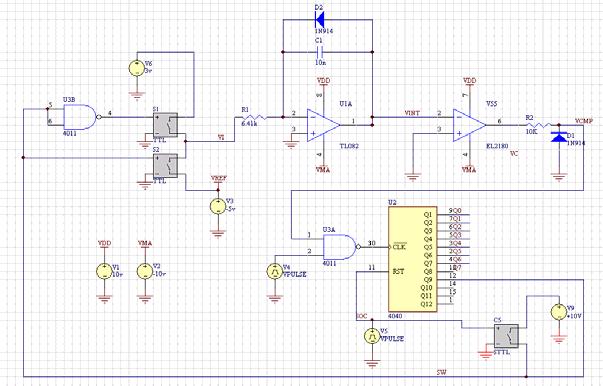Click the 10n capacitor value
Screen dimensions: 603x386
coord(320,62)
